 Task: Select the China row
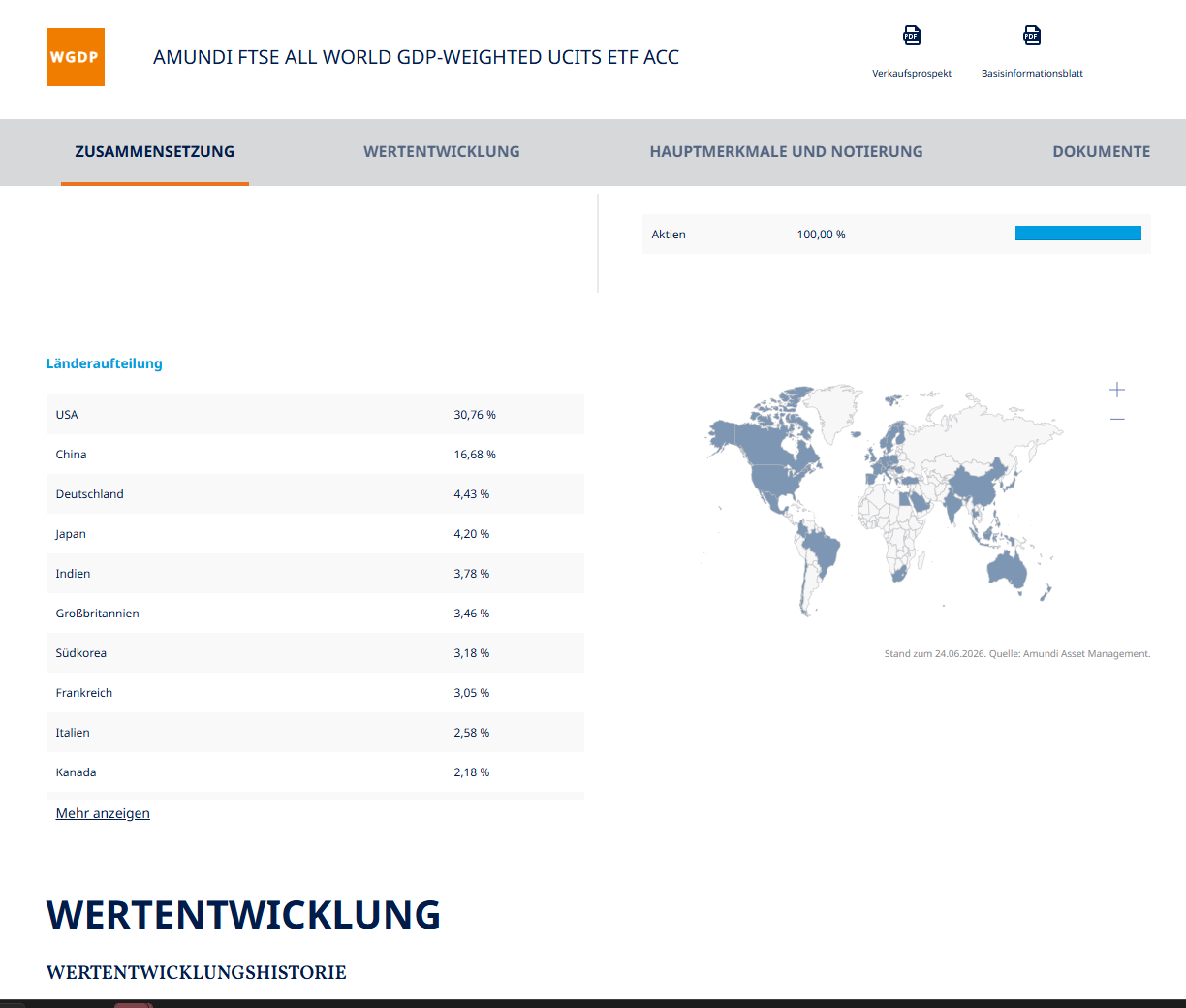tap(315, 455)
